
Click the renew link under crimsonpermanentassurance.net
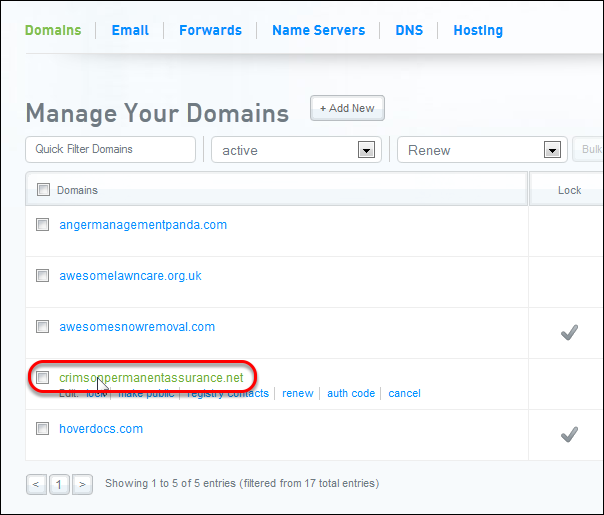point(297,394)
